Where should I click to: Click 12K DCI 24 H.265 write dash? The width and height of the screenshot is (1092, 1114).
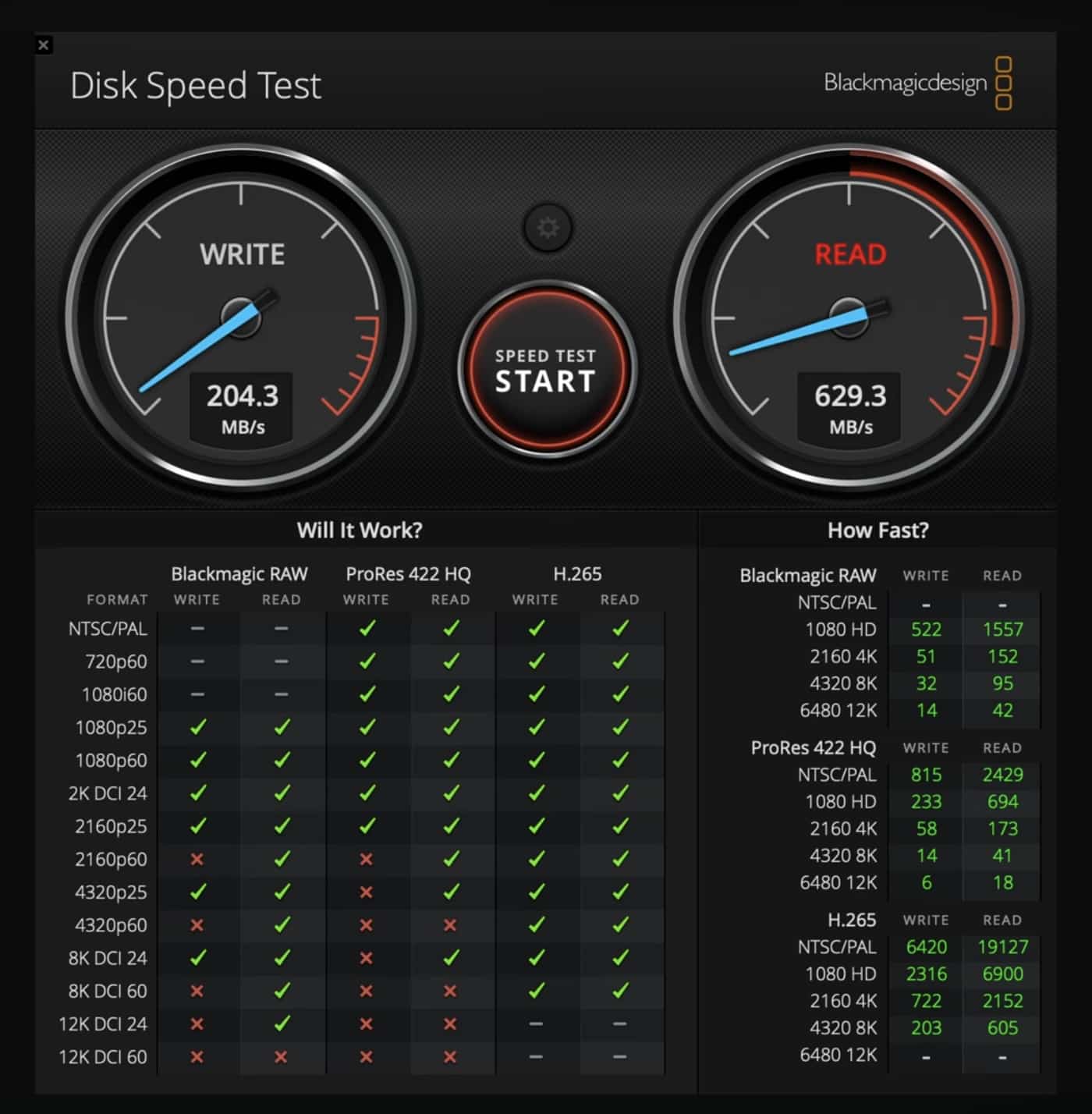(x=536, y=1024)
